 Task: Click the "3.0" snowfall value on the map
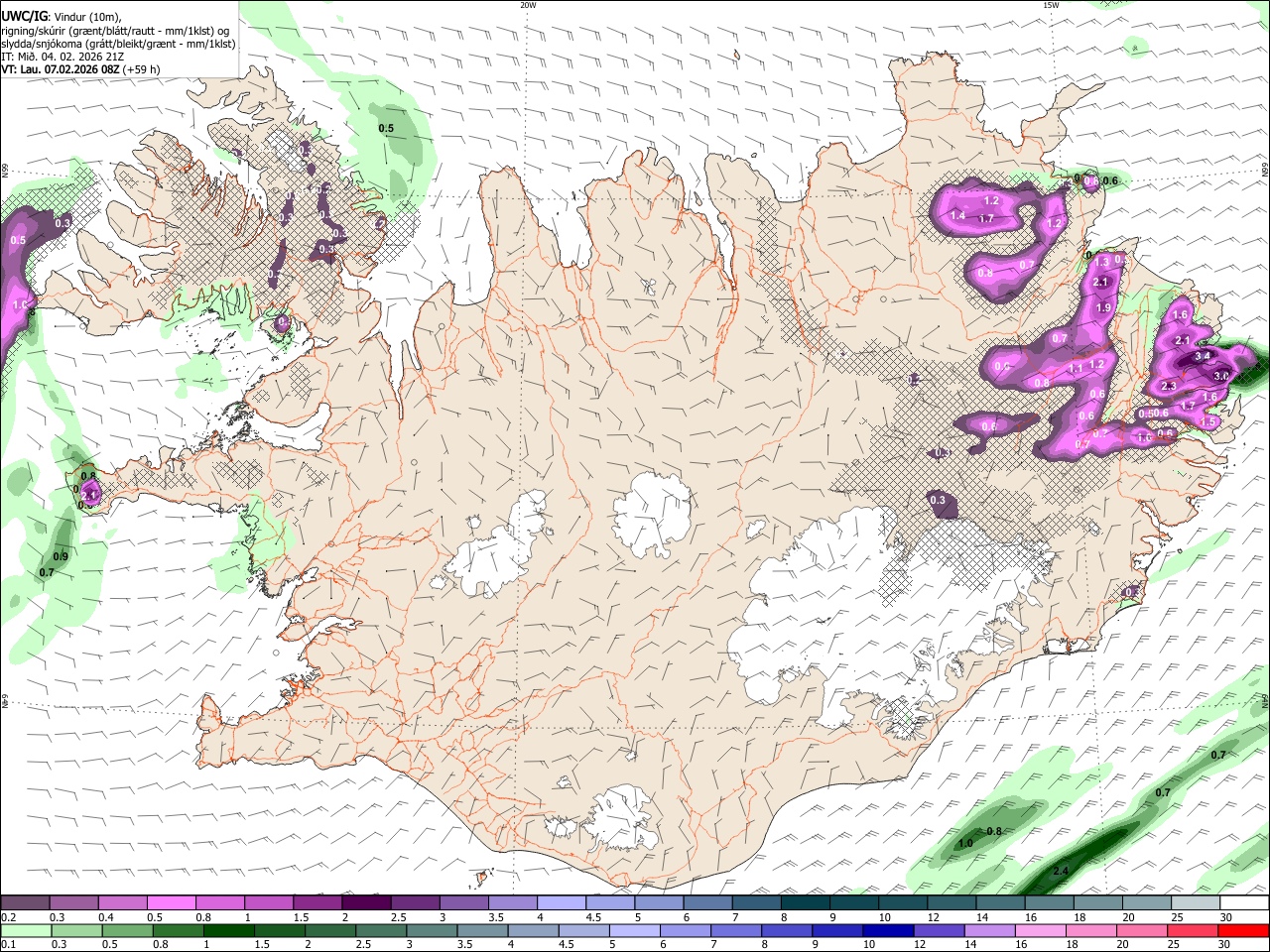click(x=1221, y=376)
